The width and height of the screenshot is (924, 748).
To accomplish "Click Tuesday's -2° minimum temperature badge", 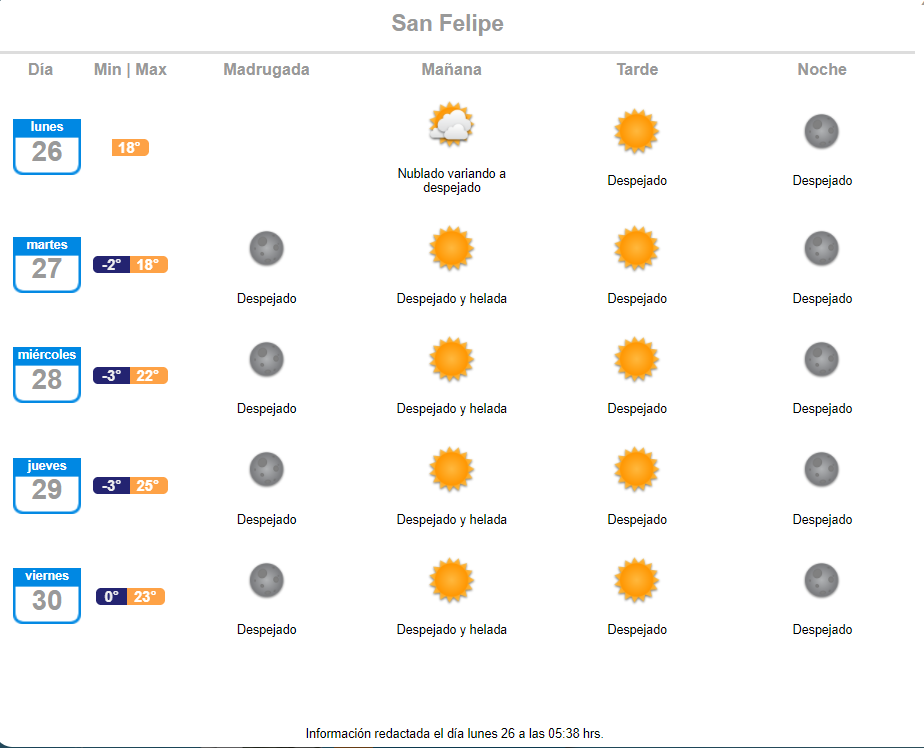I will (111, 265).
